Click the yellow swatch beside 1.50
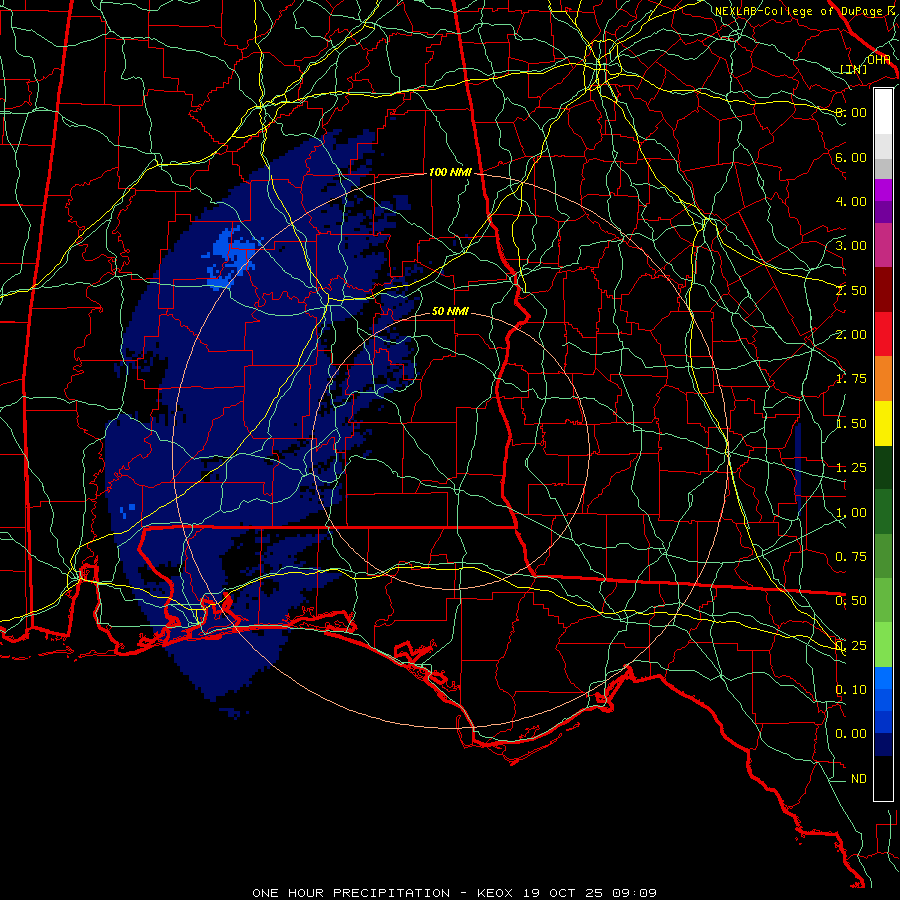The width and height of the screenshot is (900, 900). 883,424
